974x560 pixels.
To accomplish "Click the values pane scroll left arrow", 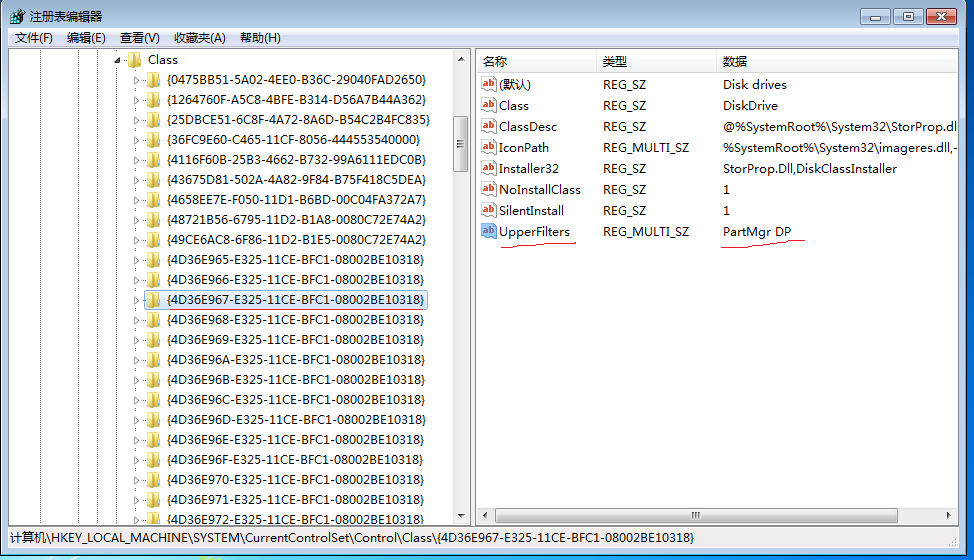I will [485, 515].
